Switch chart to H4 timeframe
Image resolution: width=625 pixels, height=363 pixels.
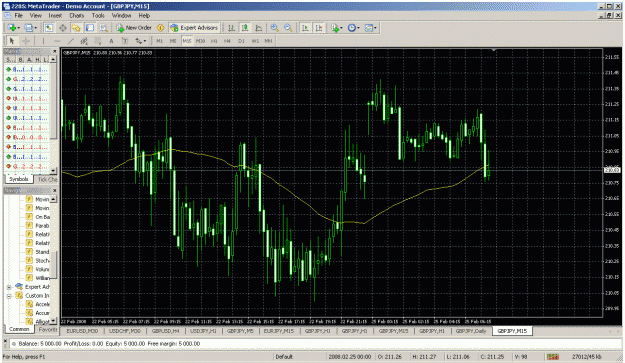pos(227,41)
